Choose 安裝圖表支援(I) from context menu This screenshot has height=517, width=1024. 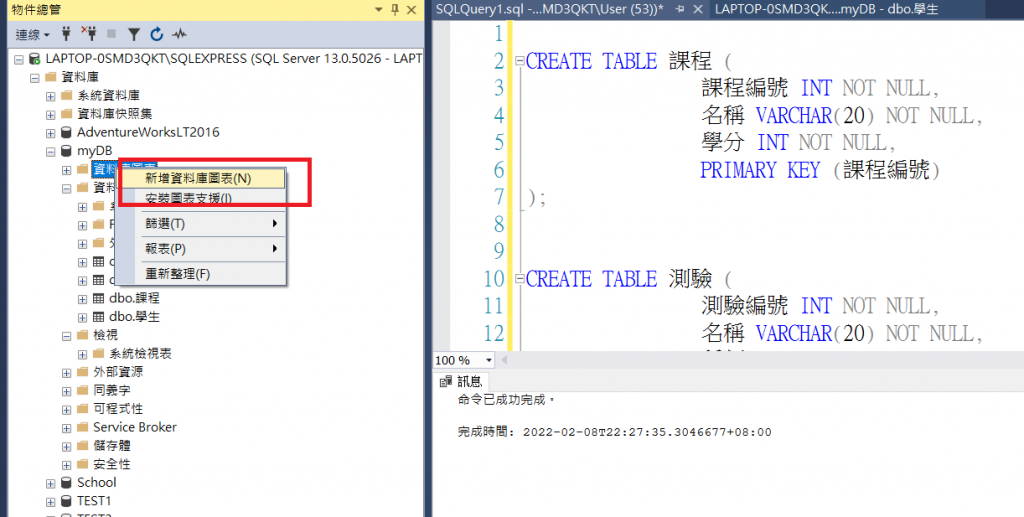pos(202,198)
